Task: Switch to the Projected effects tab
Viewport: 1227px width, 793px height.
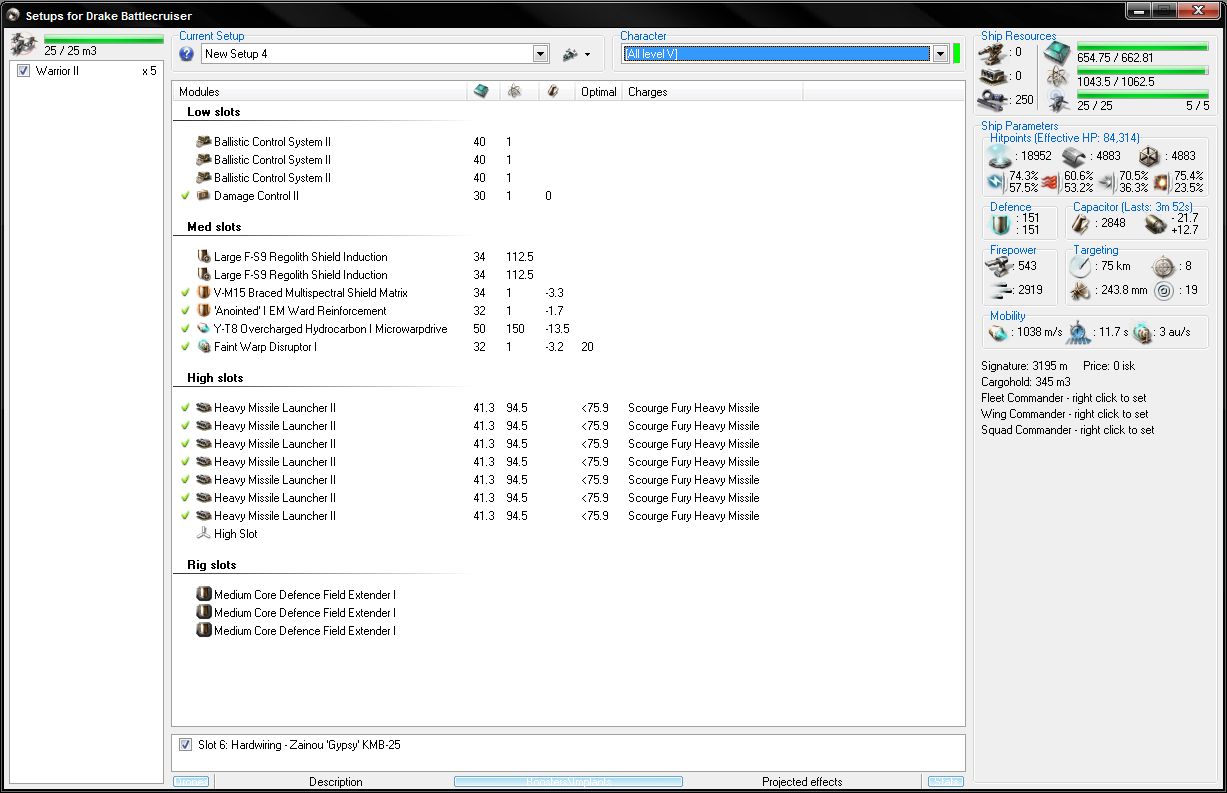Action: [802, 782]
